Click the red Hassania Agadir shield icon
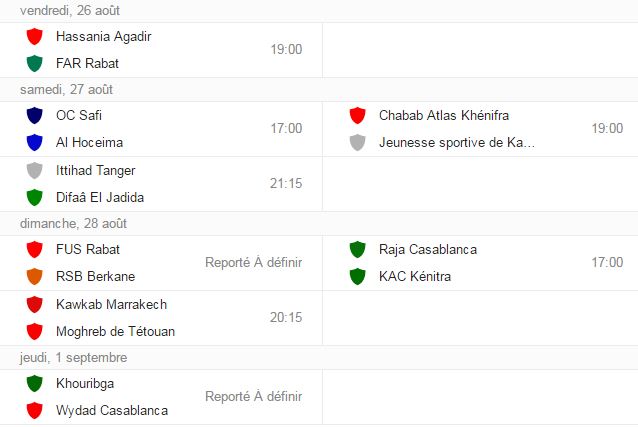 click(x=35, y=36)
